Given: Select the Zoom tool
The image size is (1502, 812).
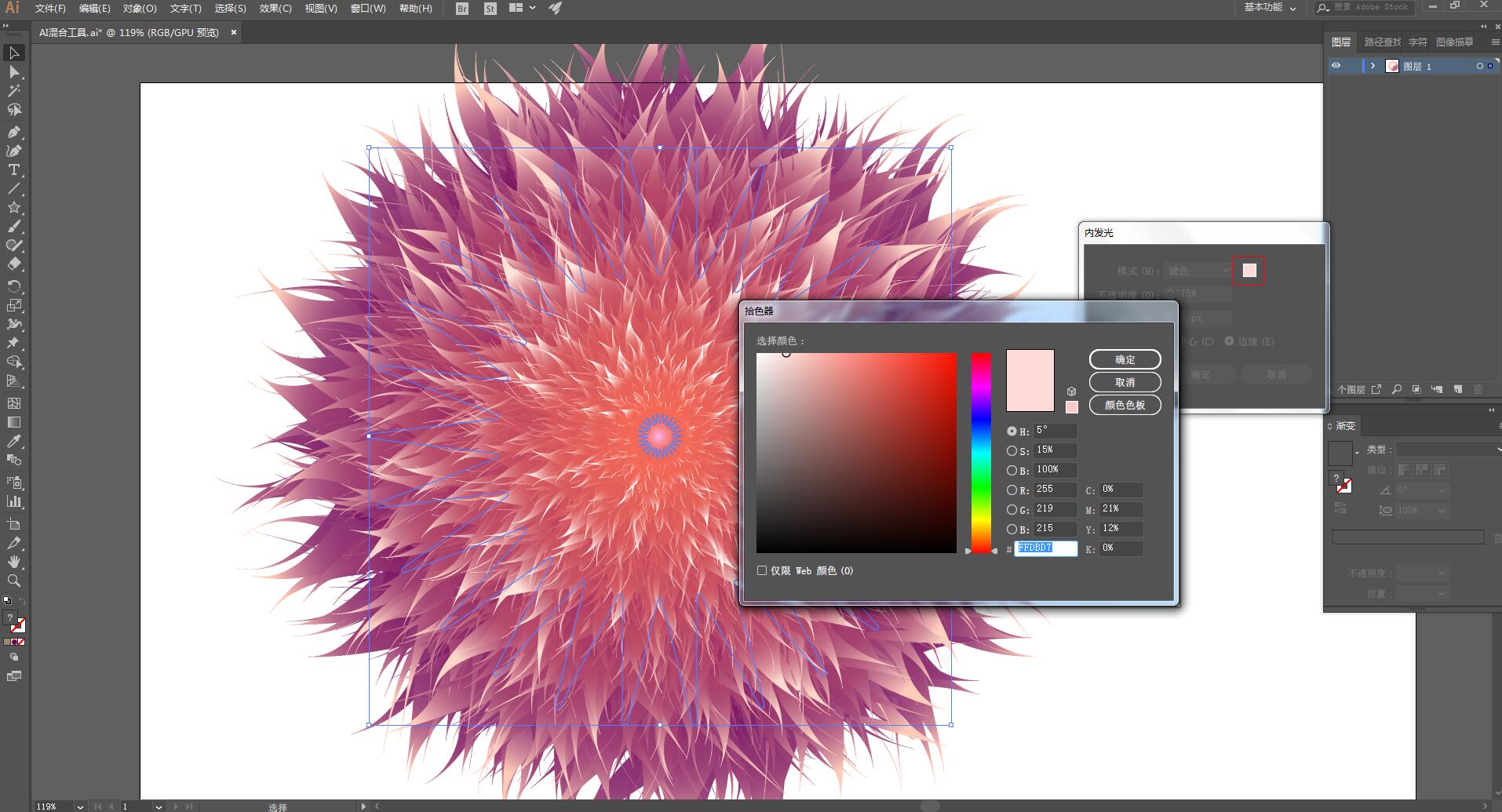Looking at the screenshot, I should coord(14,581).
